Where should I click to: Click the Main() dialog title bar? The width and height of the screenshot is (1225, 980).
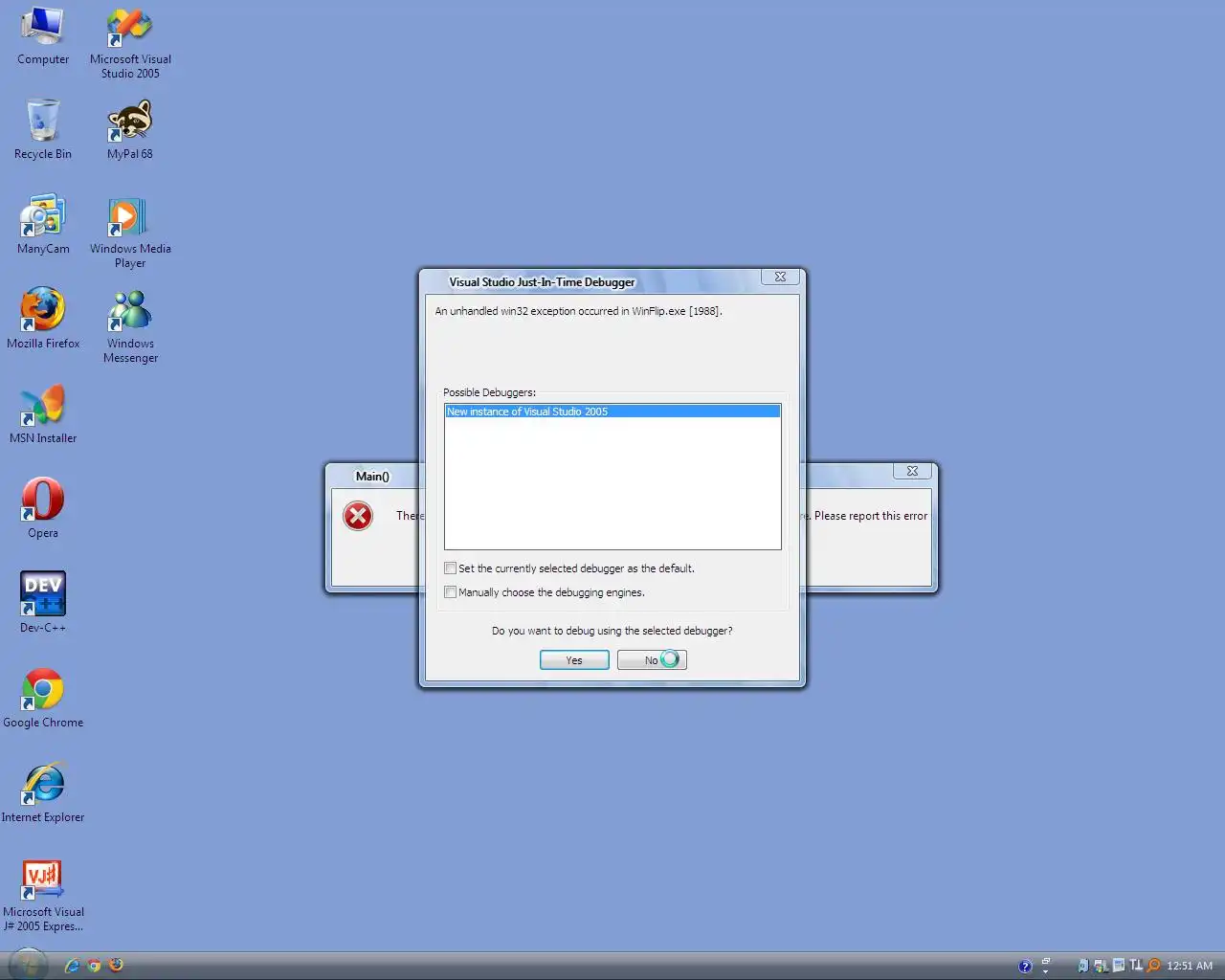click(x=373, y=477)
